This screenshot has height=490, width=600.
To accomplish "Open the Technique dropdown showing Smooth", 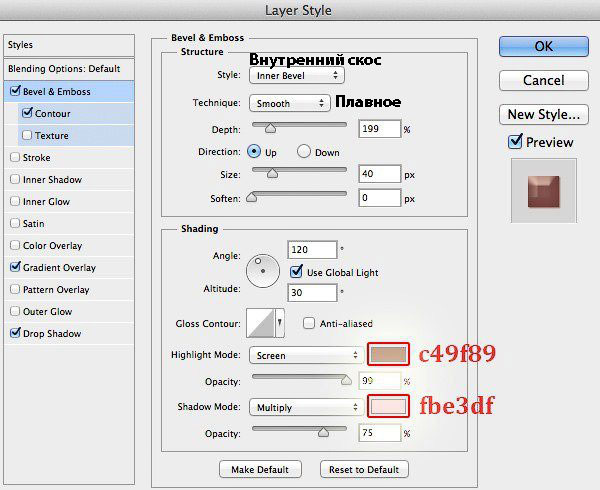I will (290, 103).
